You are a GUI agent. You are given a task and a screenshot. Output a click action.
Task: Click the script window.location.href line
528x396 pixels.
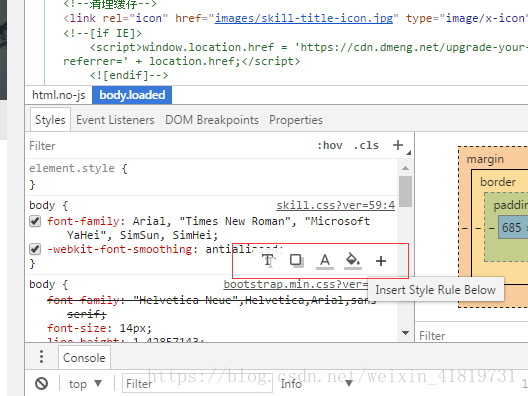tap(309, 47)
